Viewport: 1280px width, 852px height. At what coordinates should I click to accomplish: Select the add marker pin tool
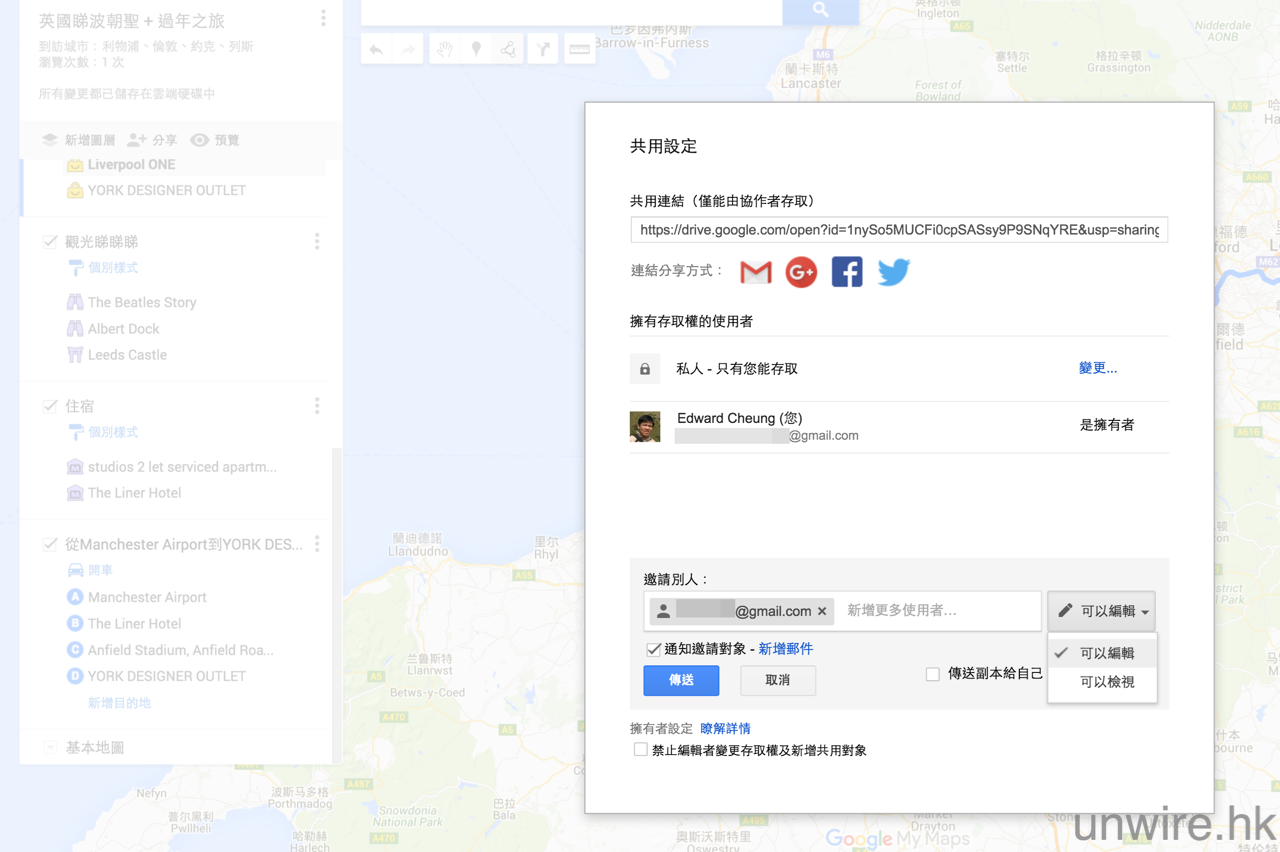(x=477, y=49)
